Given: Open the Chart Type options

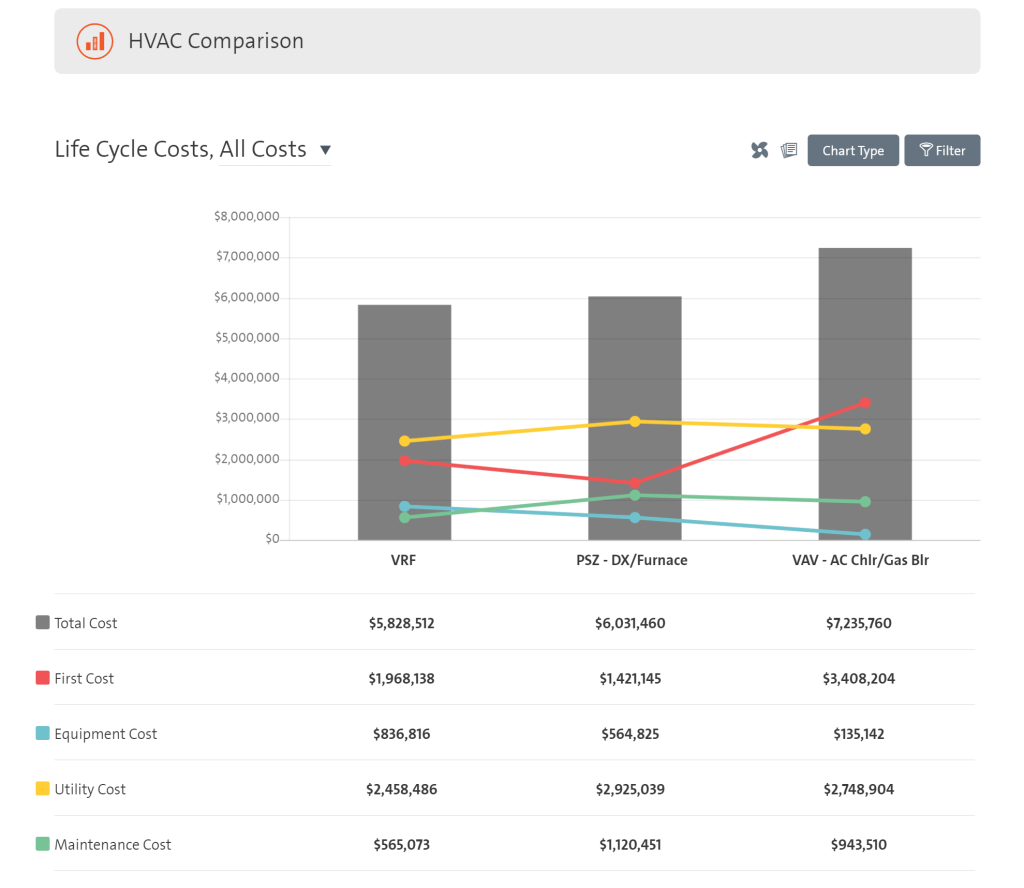Looking at the screenshot, I should [x=853, y=150].
